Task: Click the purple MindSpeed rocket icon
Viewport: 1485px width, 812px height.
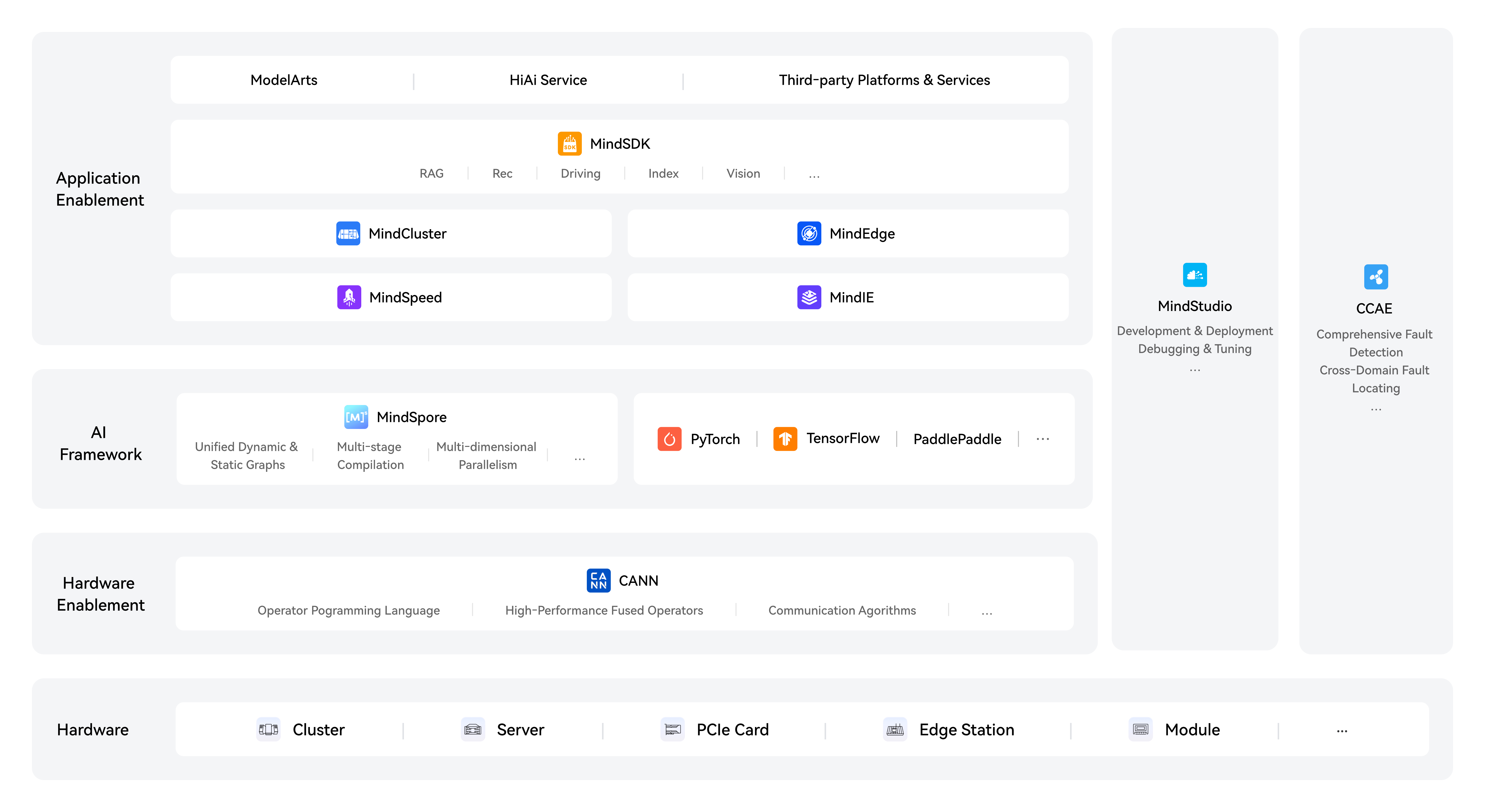Action: [349, 297]
